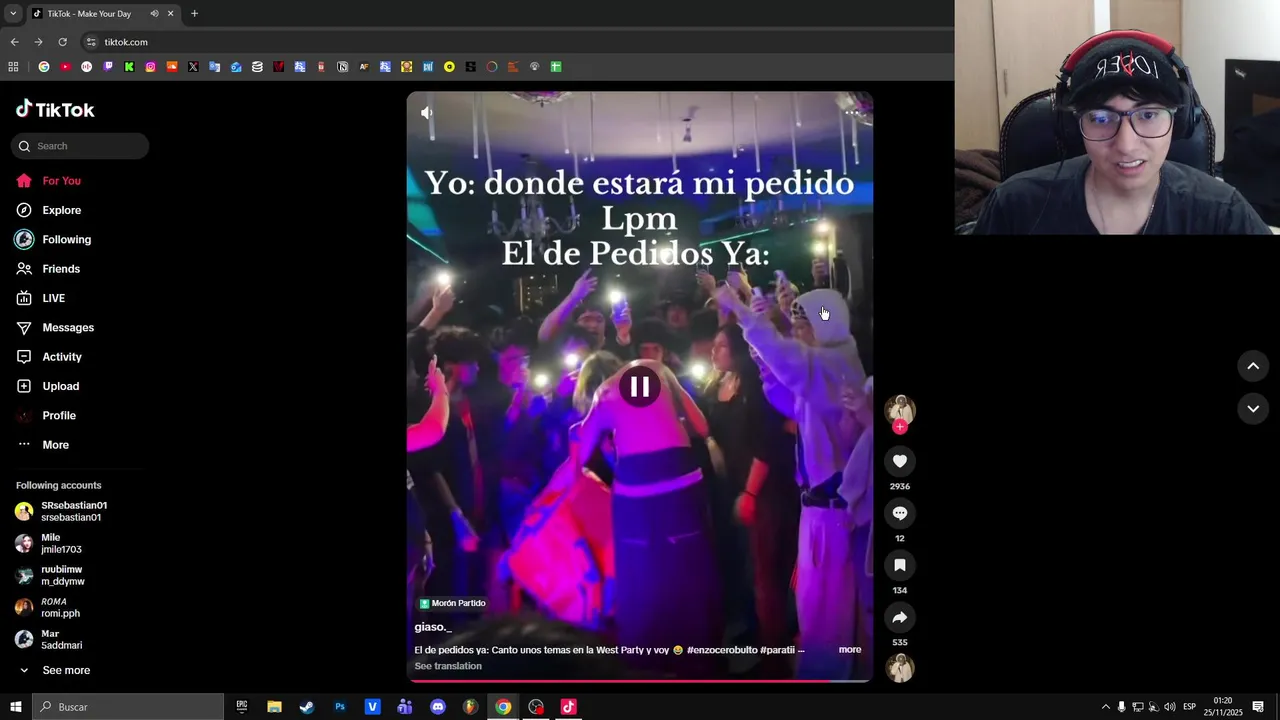Open comments via speech bubble icon
The height and width of the screenshot is (720, 1280).
(900, 513)
